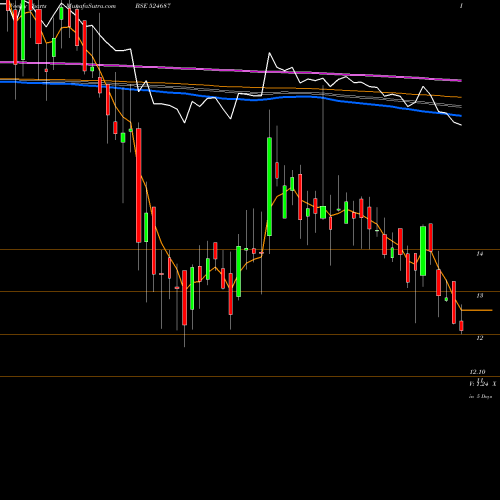Screen dimensions: 500x500
Task: Click the BSE 524687 ticker label
Action: point(153,6)
